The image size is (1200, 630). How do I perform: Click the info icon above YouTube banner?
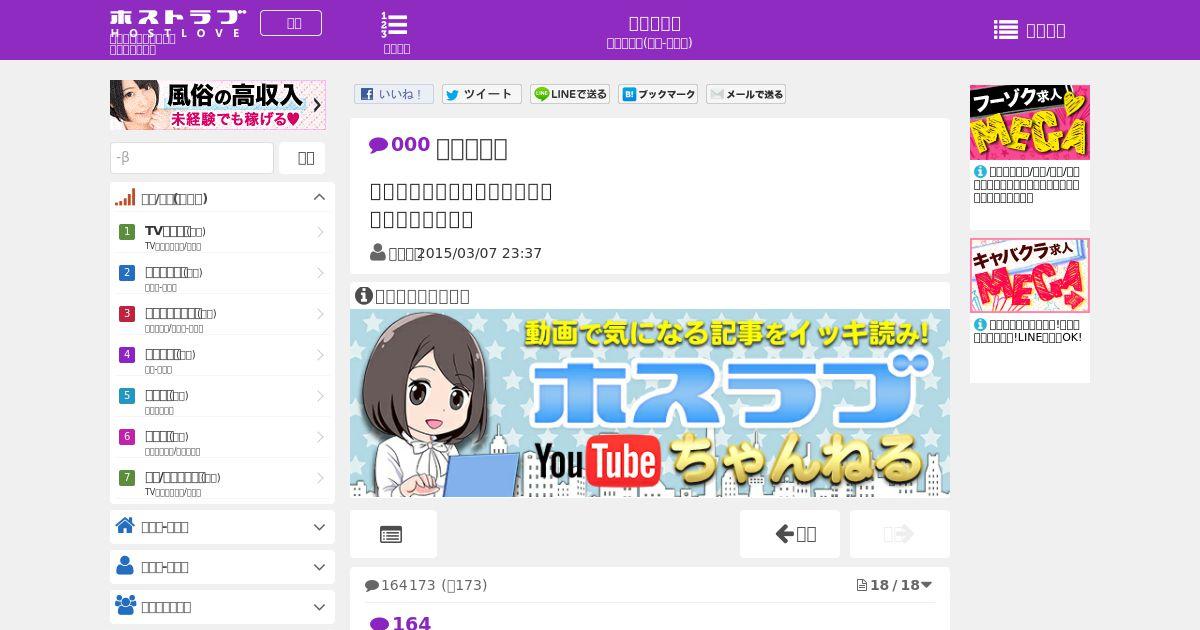[x=364, y=295]
